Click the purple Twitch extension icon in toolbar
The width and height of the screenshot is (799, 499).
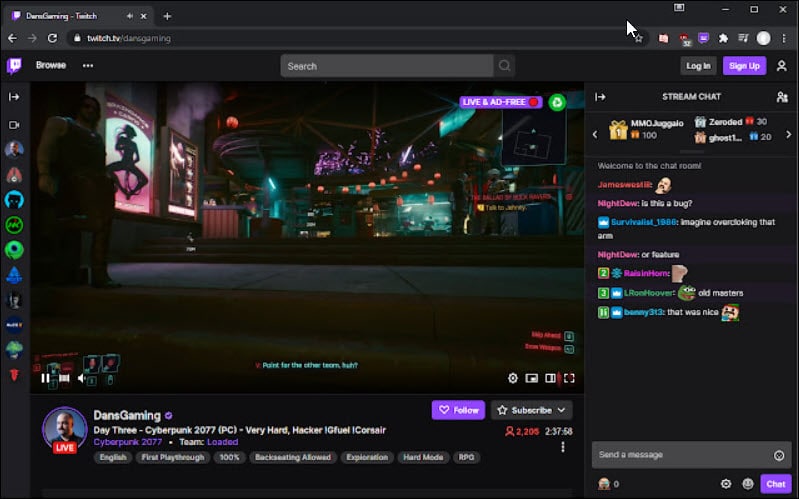click(703, 38)
